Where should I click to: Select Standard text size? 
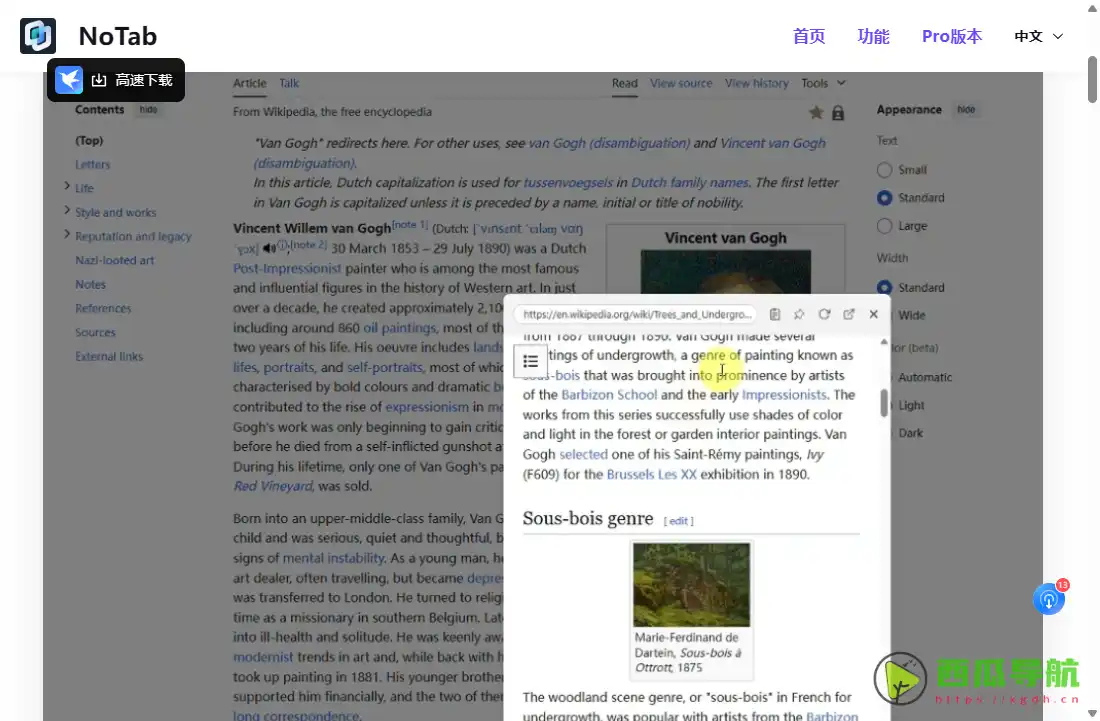885,198
